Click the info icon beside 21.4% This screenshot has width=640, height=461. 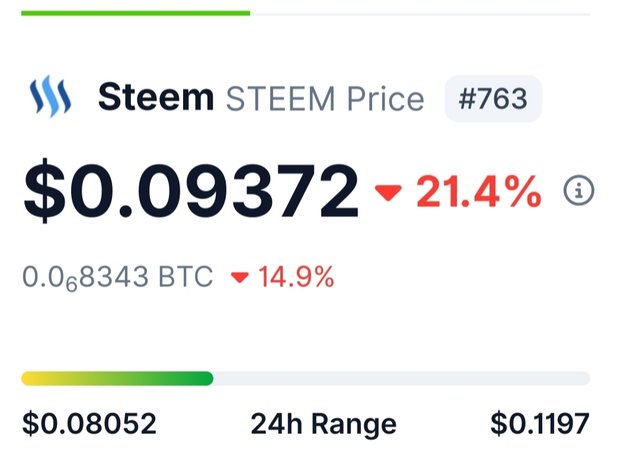point(579,190)
